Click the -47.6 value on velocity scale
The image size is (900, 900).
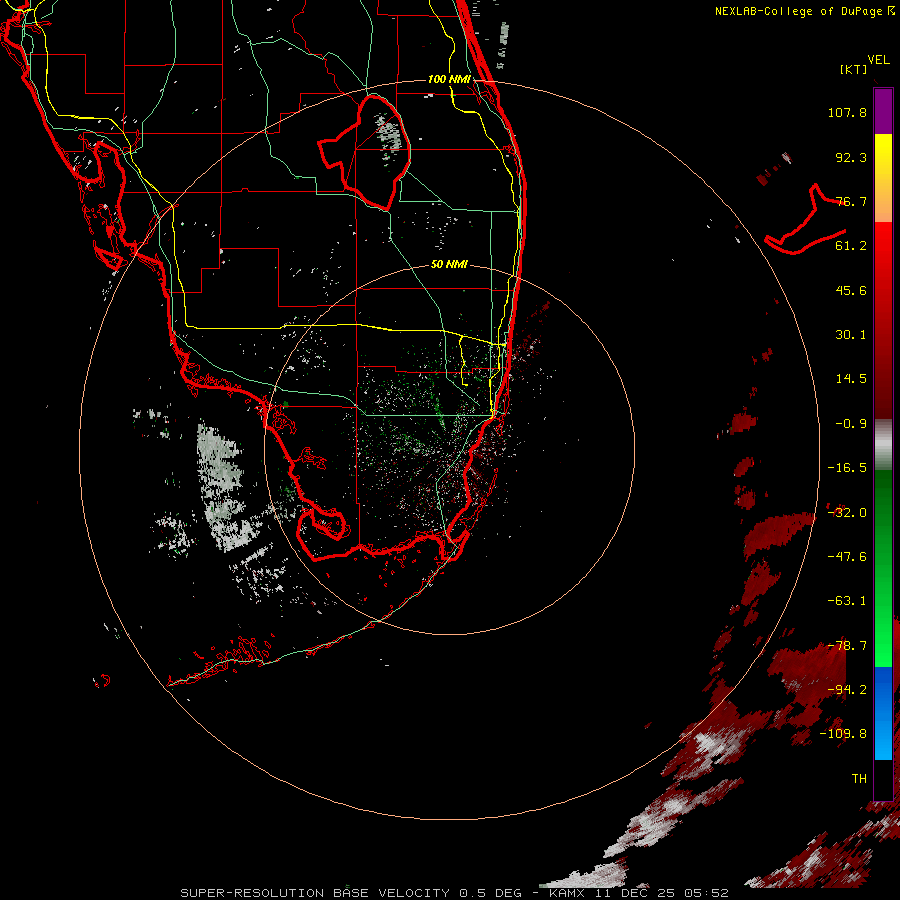point(847,556)
